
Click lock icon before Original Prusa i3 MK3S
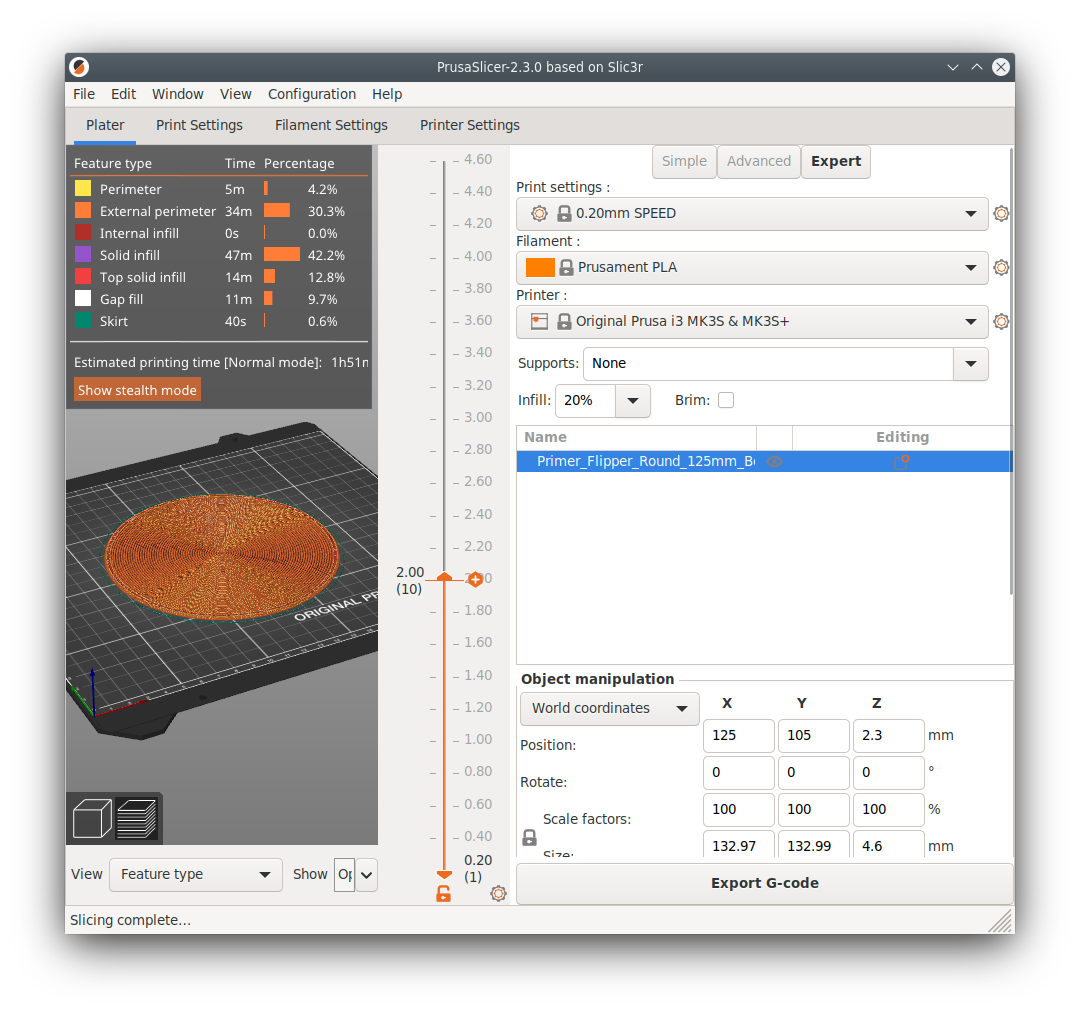[564, 322]
